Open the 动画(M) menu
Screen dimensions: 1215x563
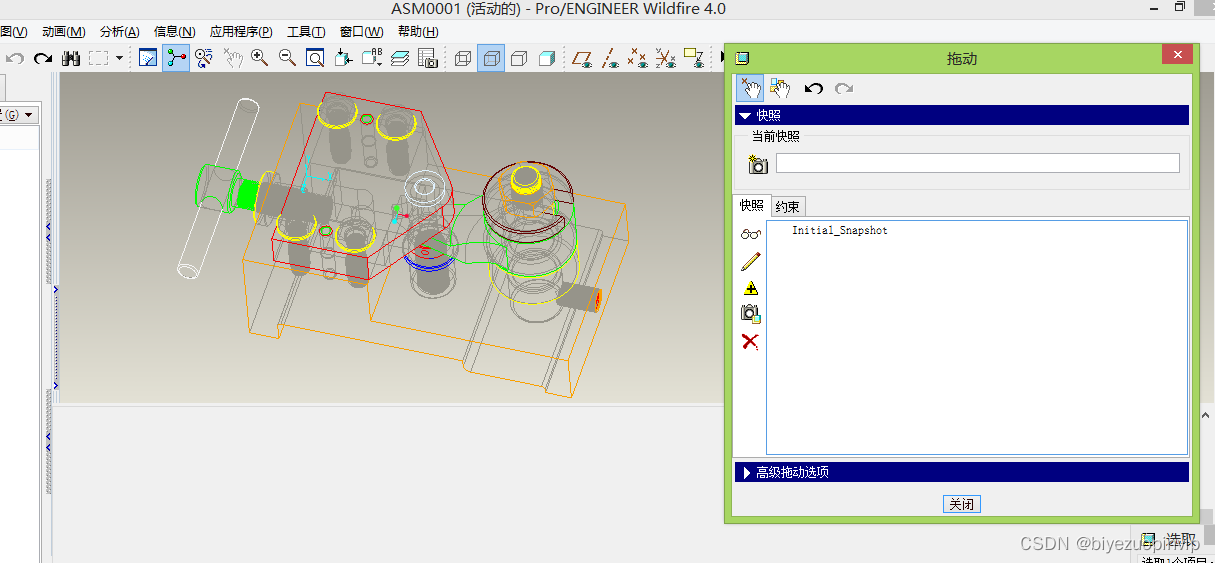63,32
